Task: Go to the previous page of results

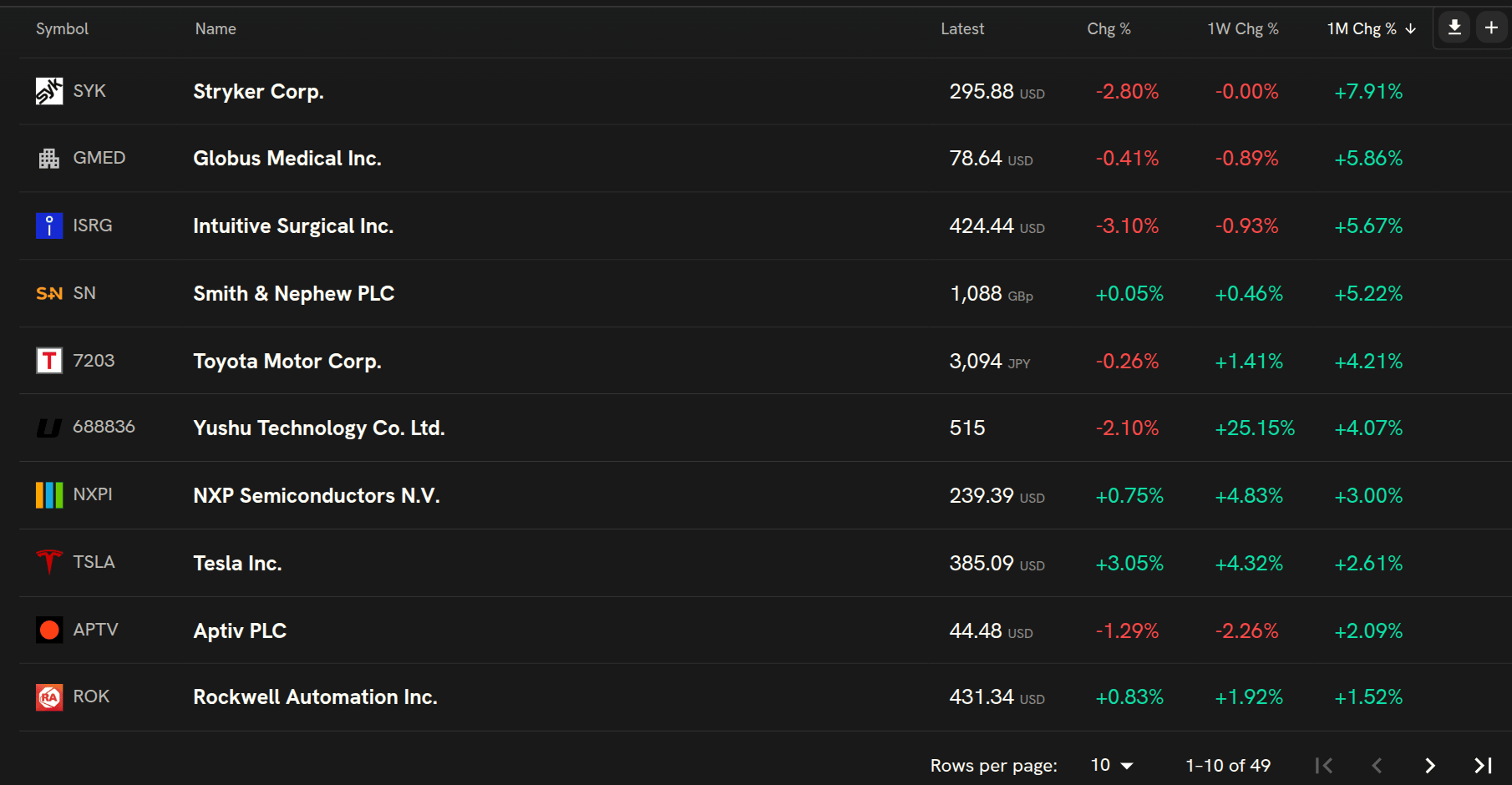Action: pyautogui.click(x=1377, y=765)
